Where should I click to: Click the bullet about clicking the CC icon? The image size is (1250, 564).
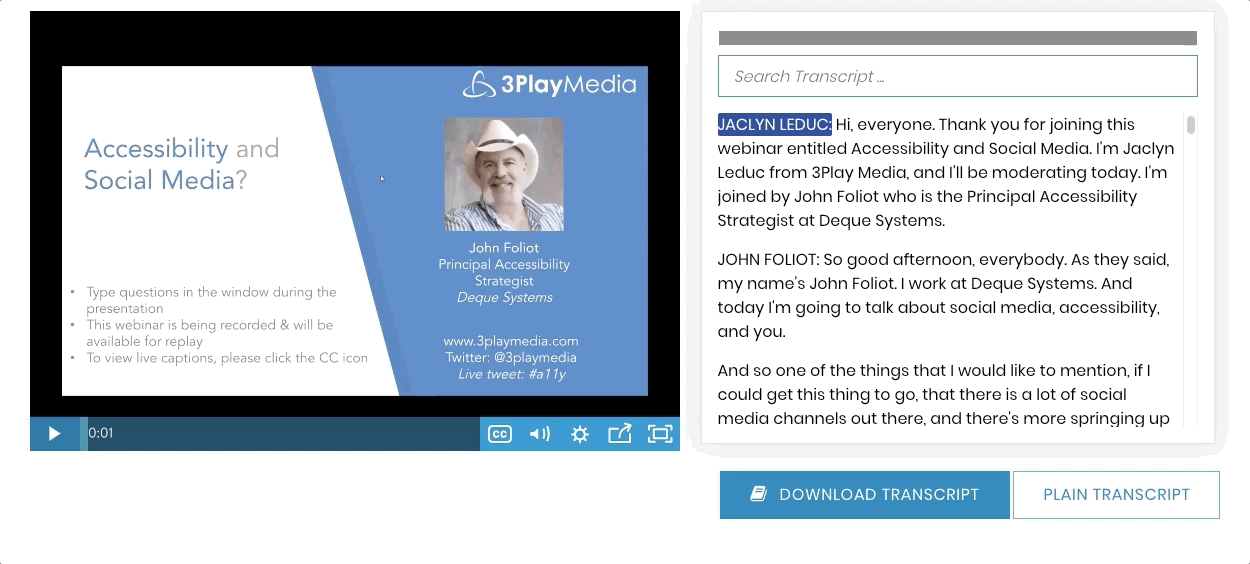[x=227, y=357]
